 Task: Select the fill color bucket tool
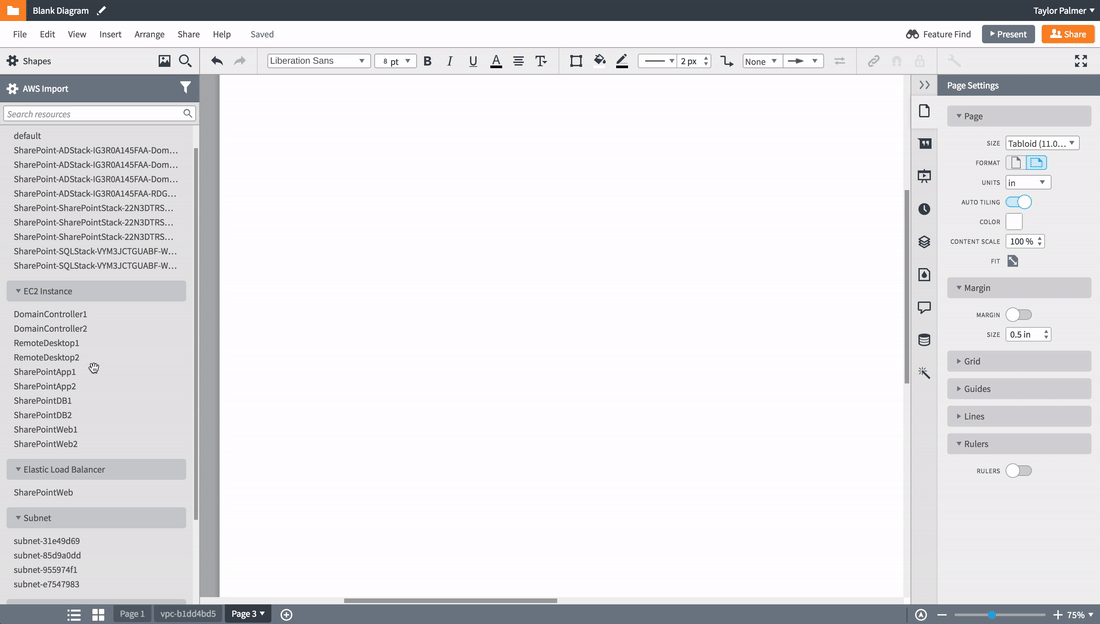[599, 61]
